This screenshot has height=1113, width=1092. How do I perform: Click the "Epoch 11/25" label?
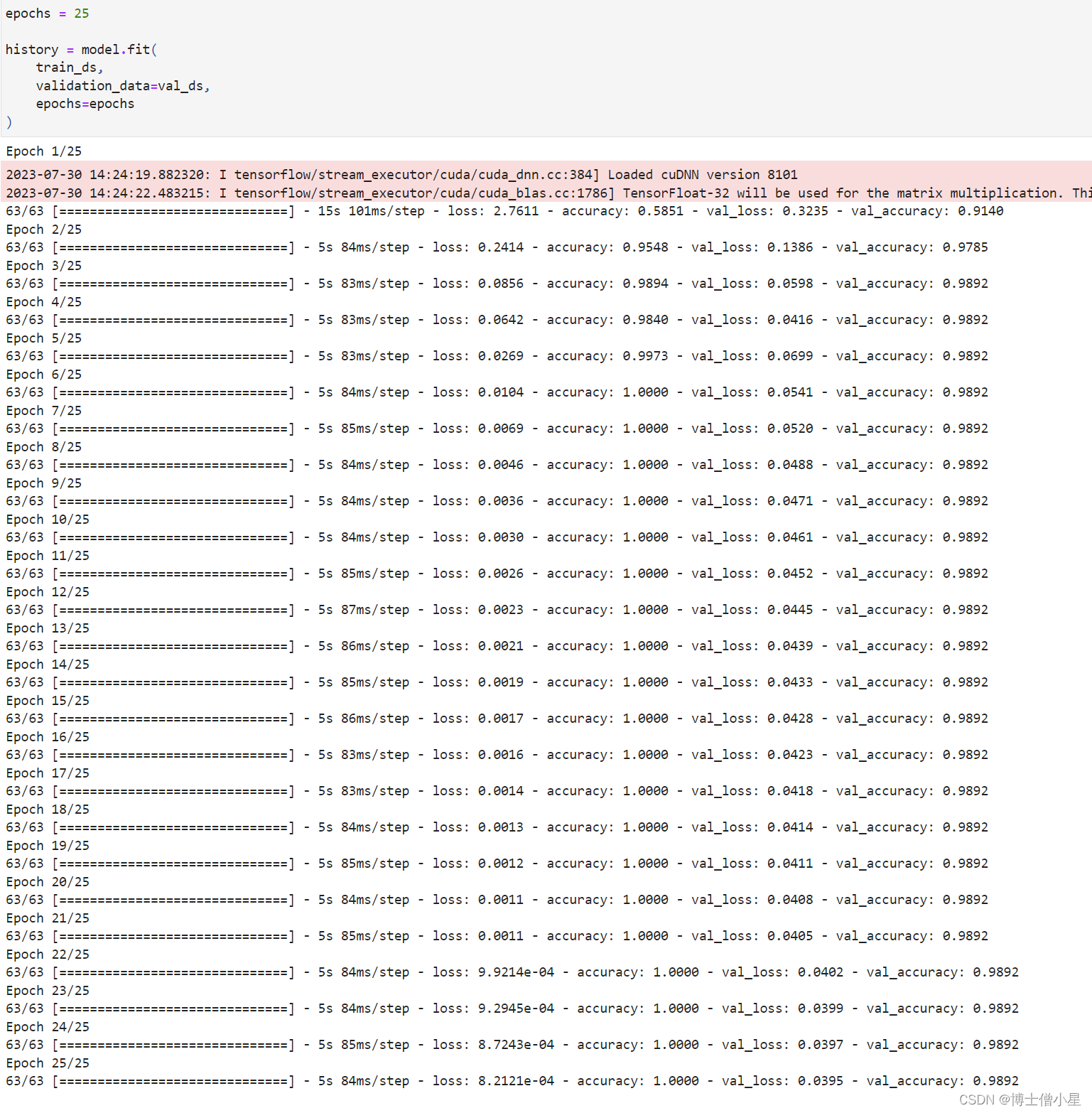click(x=48, y=556)
